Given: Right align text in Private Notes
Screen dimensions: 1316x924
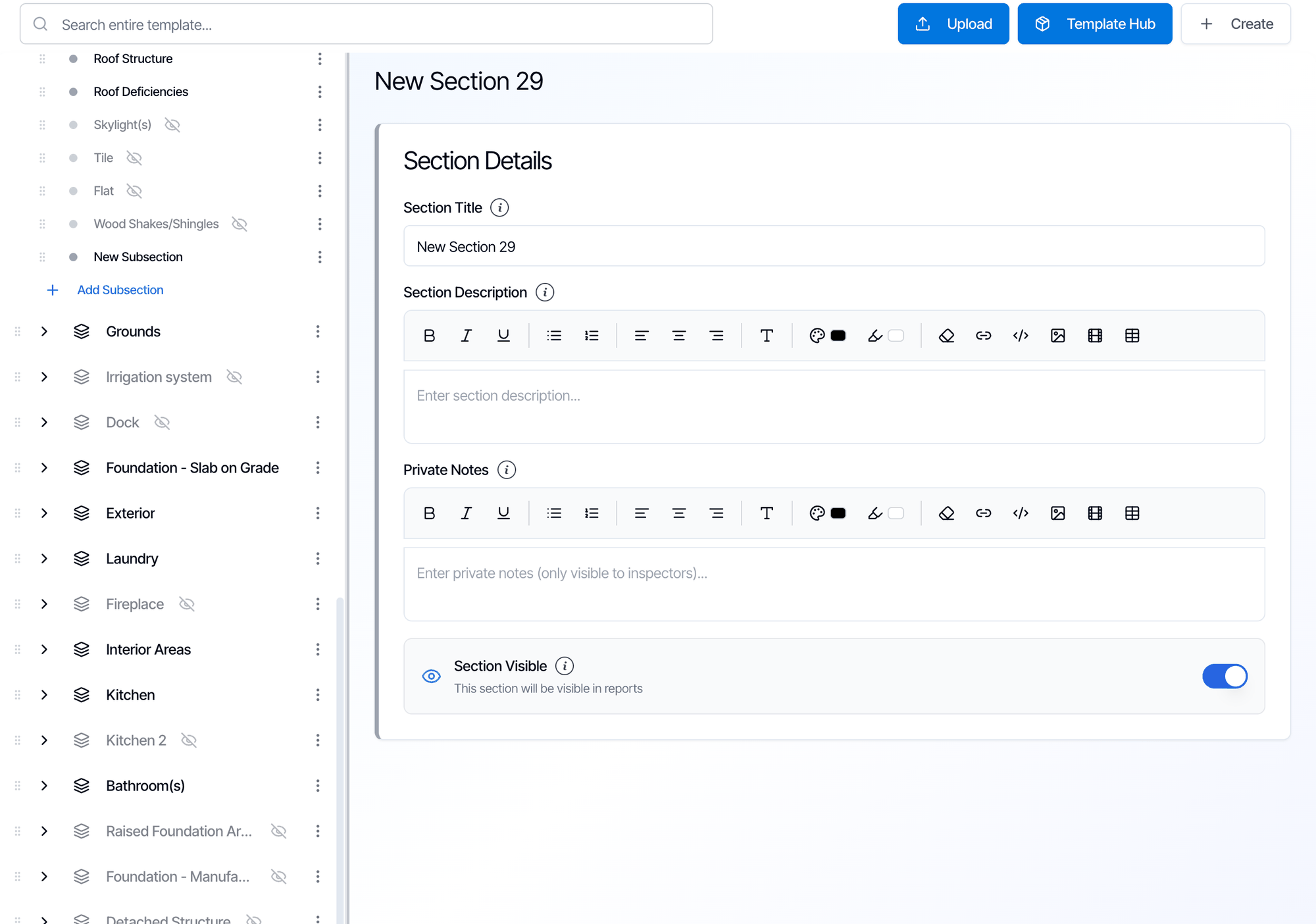Looking at the screenshot, I should click(x=717, y=513).
